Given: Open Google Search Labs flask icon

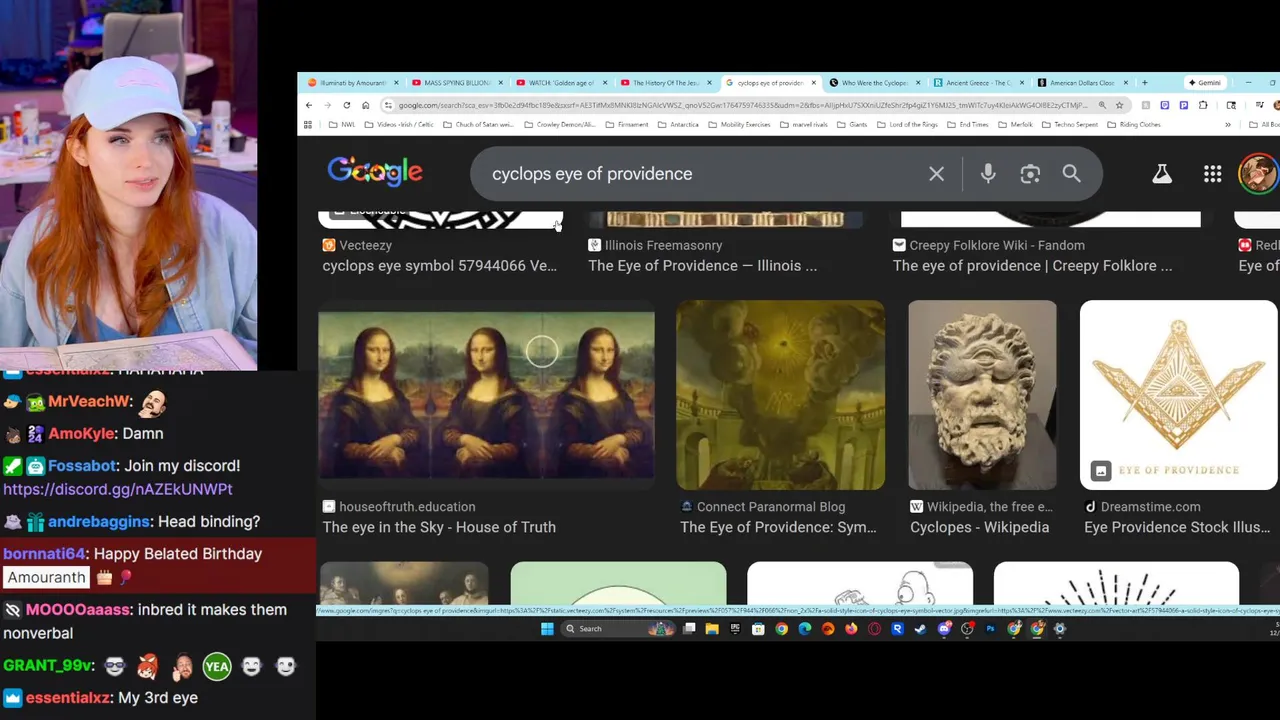Looking at the screenshot, I should [x=1162, y=174].
